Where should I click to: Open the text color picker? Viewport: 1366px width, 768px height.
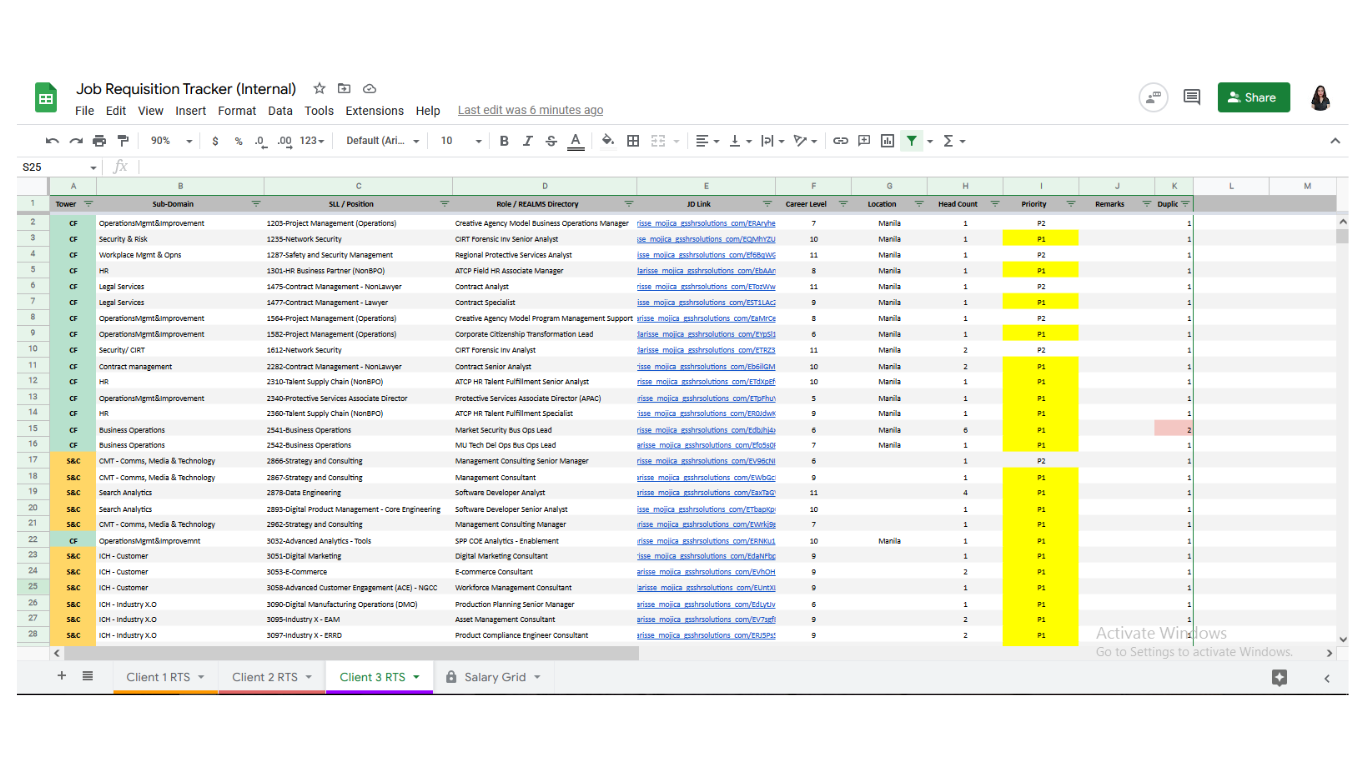click(575, 141)
